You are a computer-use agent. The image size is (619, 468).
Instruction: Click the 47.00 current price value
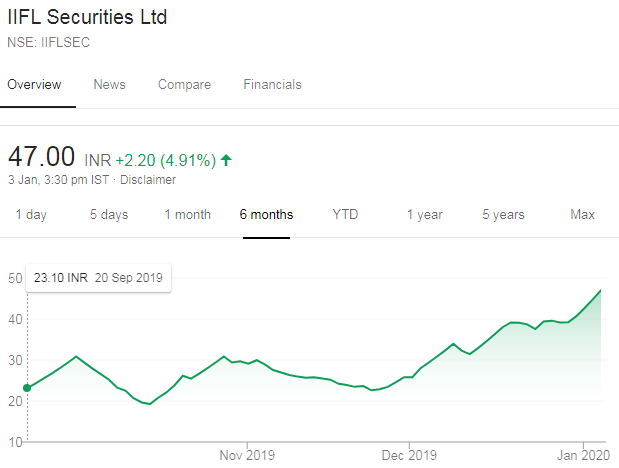point(42,158)
